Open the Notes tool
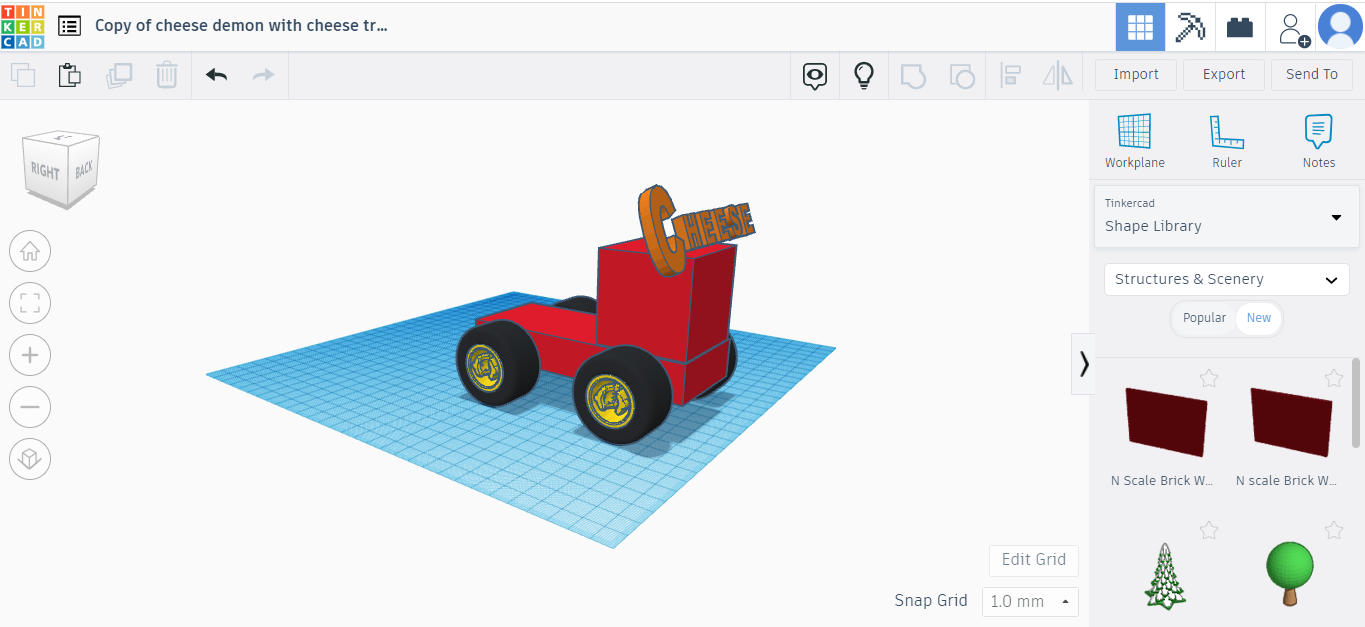Viewport: 1365px width, 627px height. (1319, 141)
